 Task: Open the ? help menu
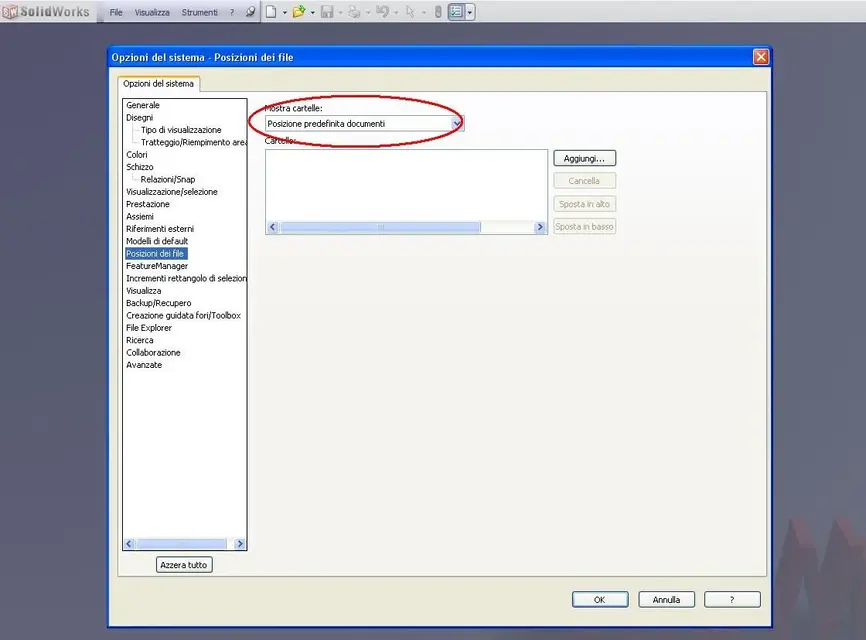tap(232, 12)
